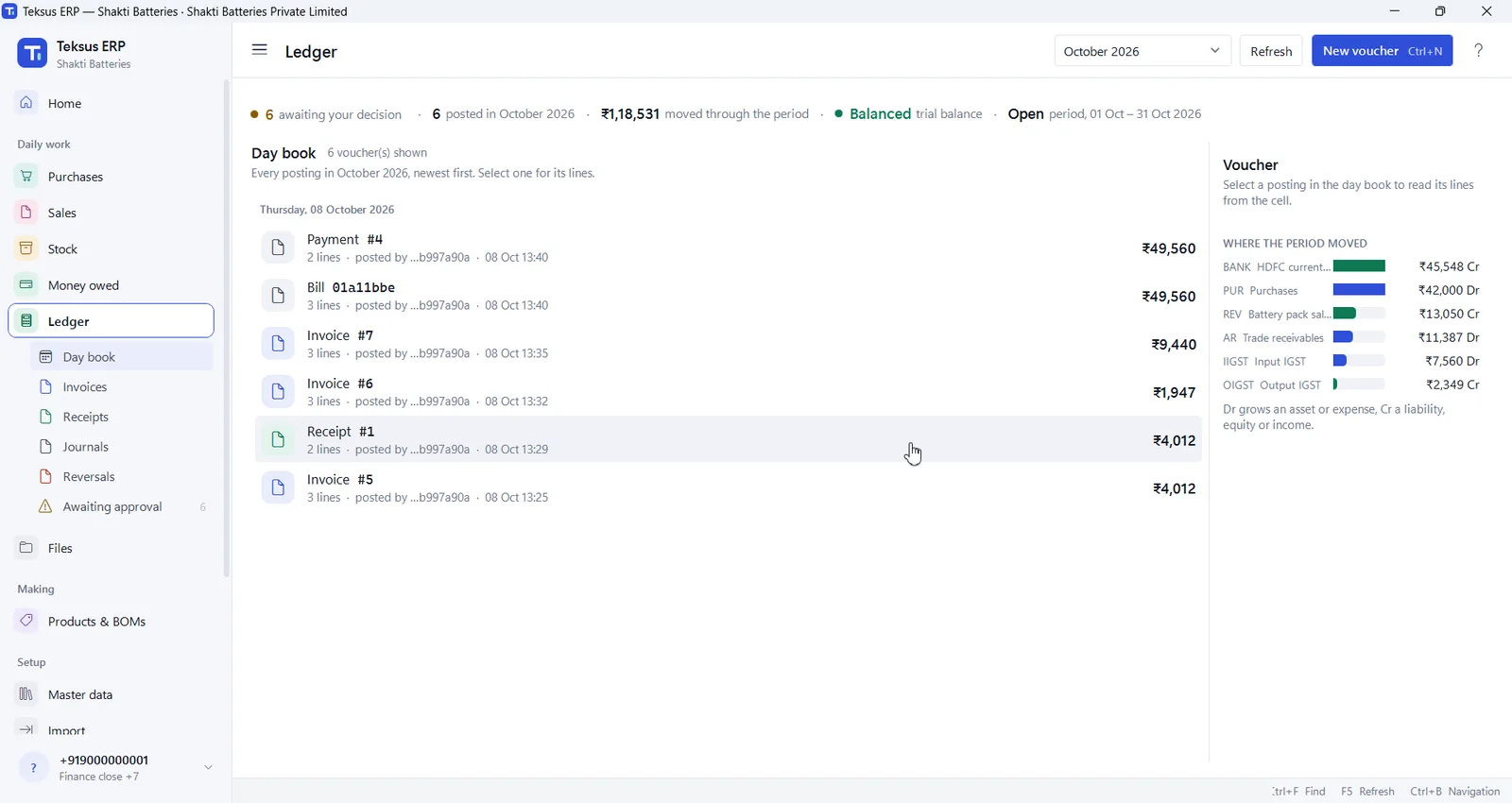Click the BANK HDFC current bar
Viewport: 1512px width, 803px height.
[x=1359, y=266]
